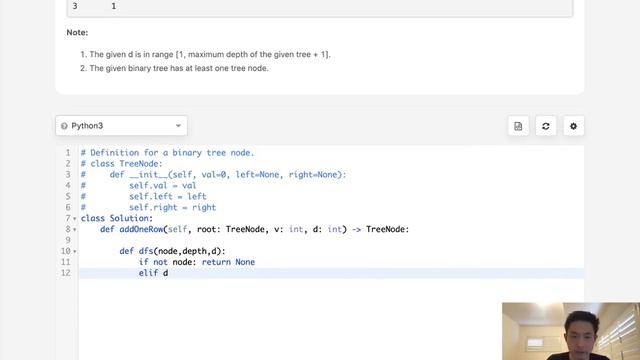Reset code with the refresh icon
This screenshot has width=640, height=360.
[546, 126]
